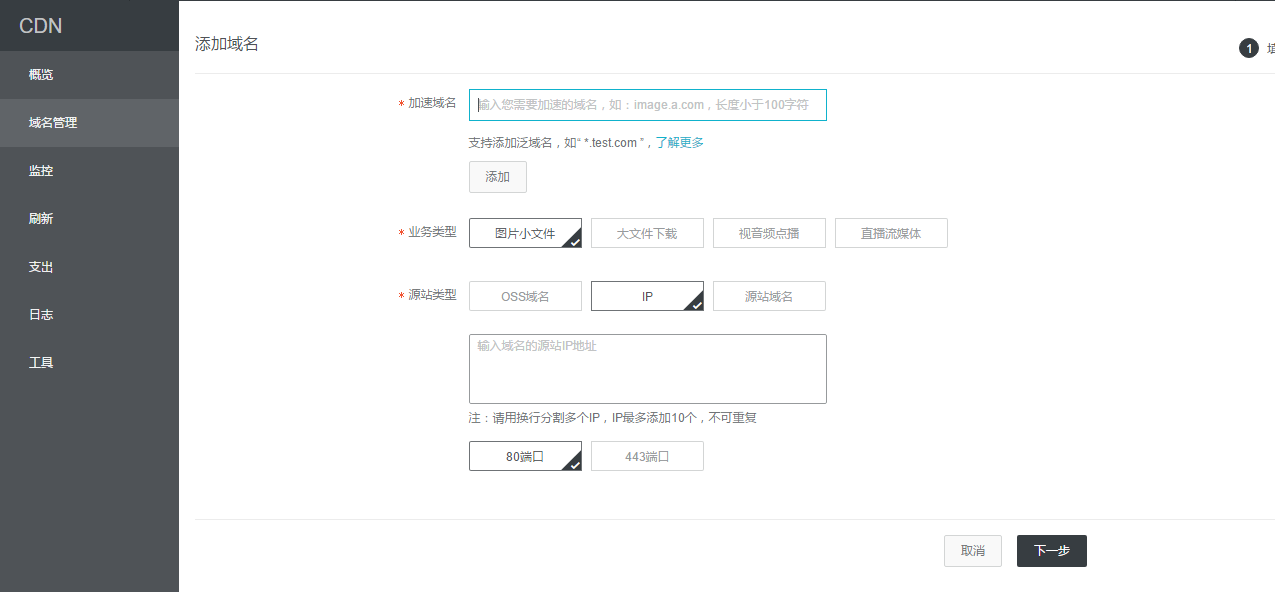Select IP as origin type
1275x592 pixels.
[647, 297]
